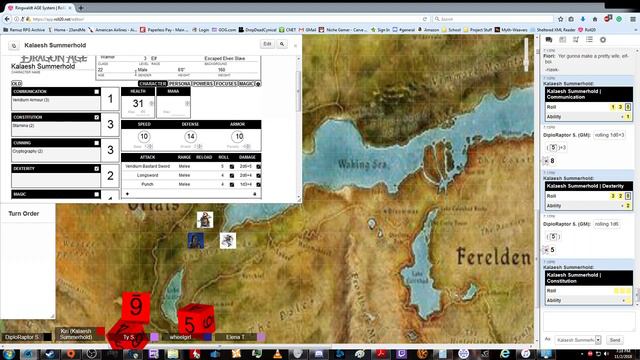Open the GOG.com bookmark
The height and width of the screenshot is (360, 640).
[224, 30]
